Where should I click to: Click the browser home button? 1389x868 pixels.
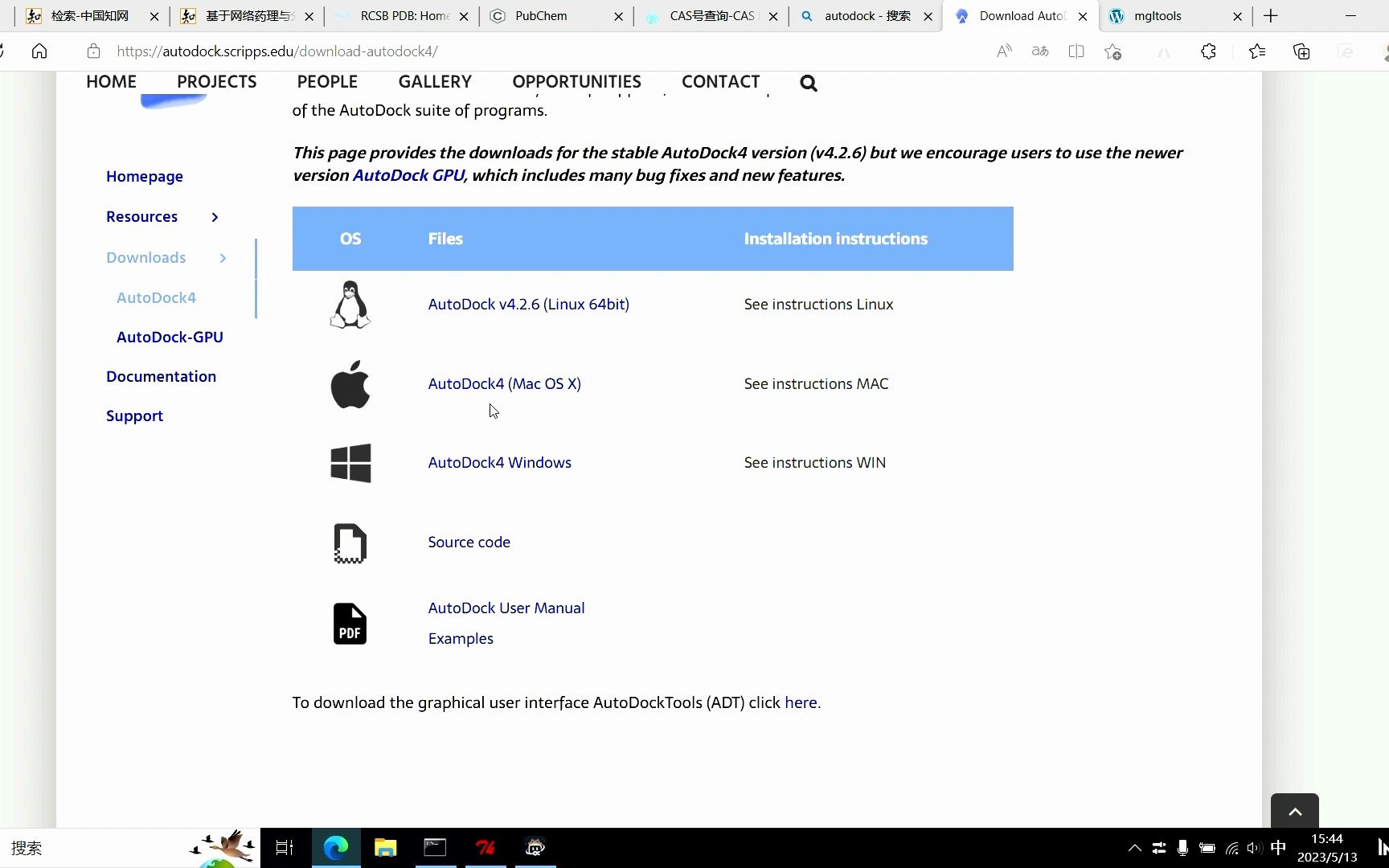click(39, 51)
